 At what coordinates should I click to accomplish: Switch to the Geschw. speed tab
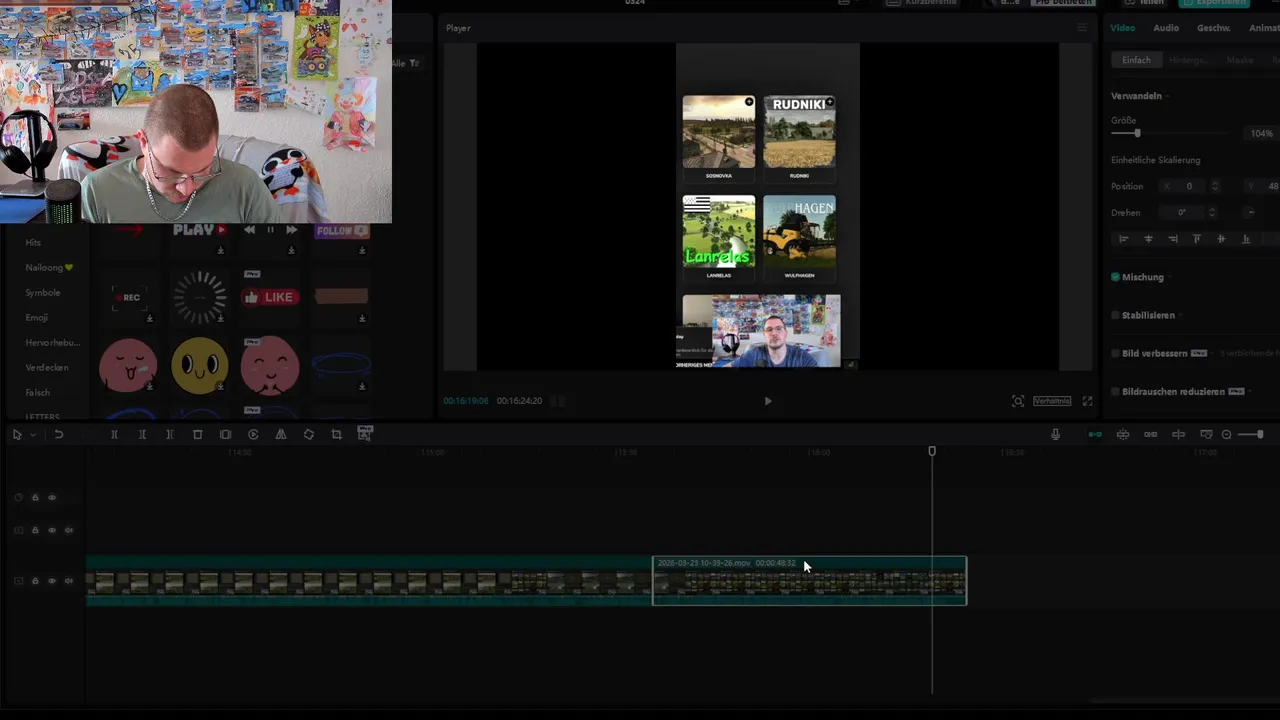[1214, 28]
